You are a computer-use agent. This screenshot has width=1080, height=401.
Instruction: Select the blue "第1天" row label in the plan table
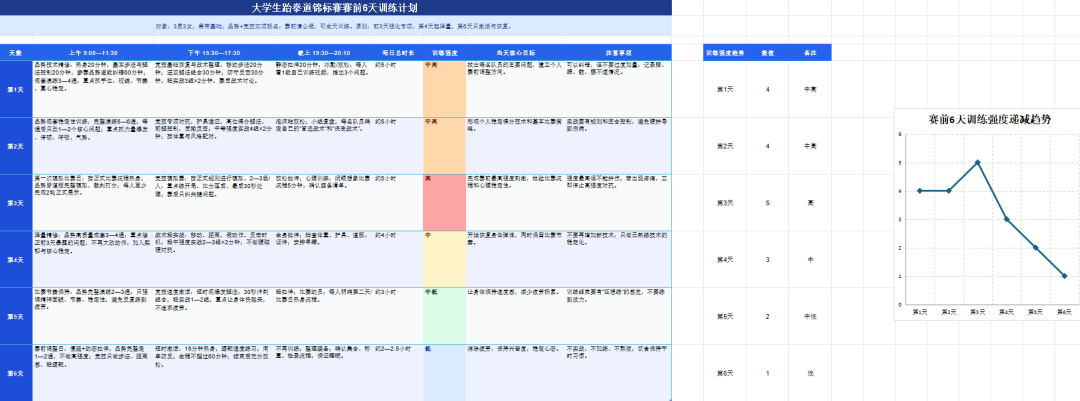tap(16, 89)
